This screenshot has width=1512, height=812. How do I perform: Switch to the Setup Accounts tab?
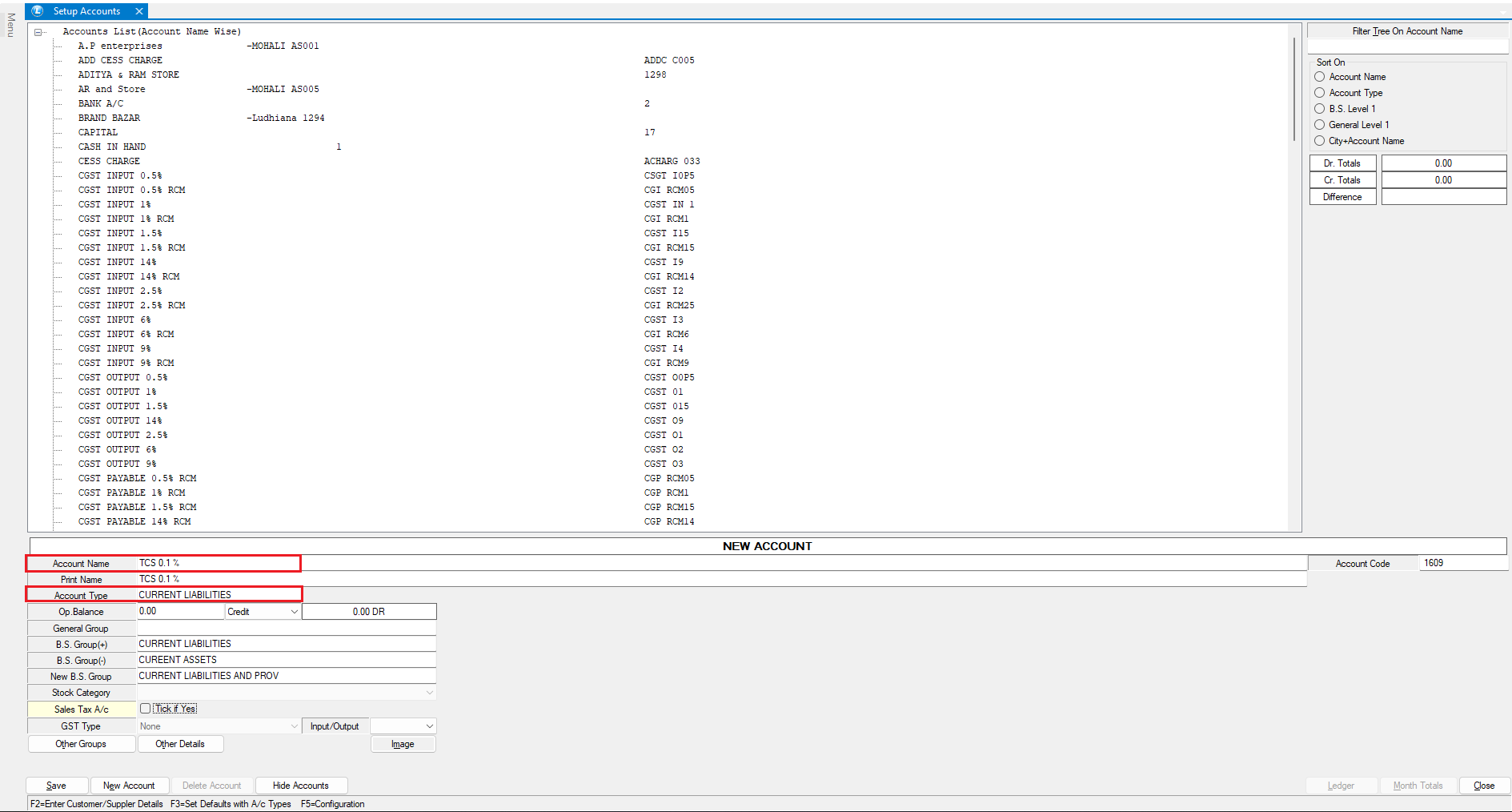pyautogui.click(x=86, y=11)
